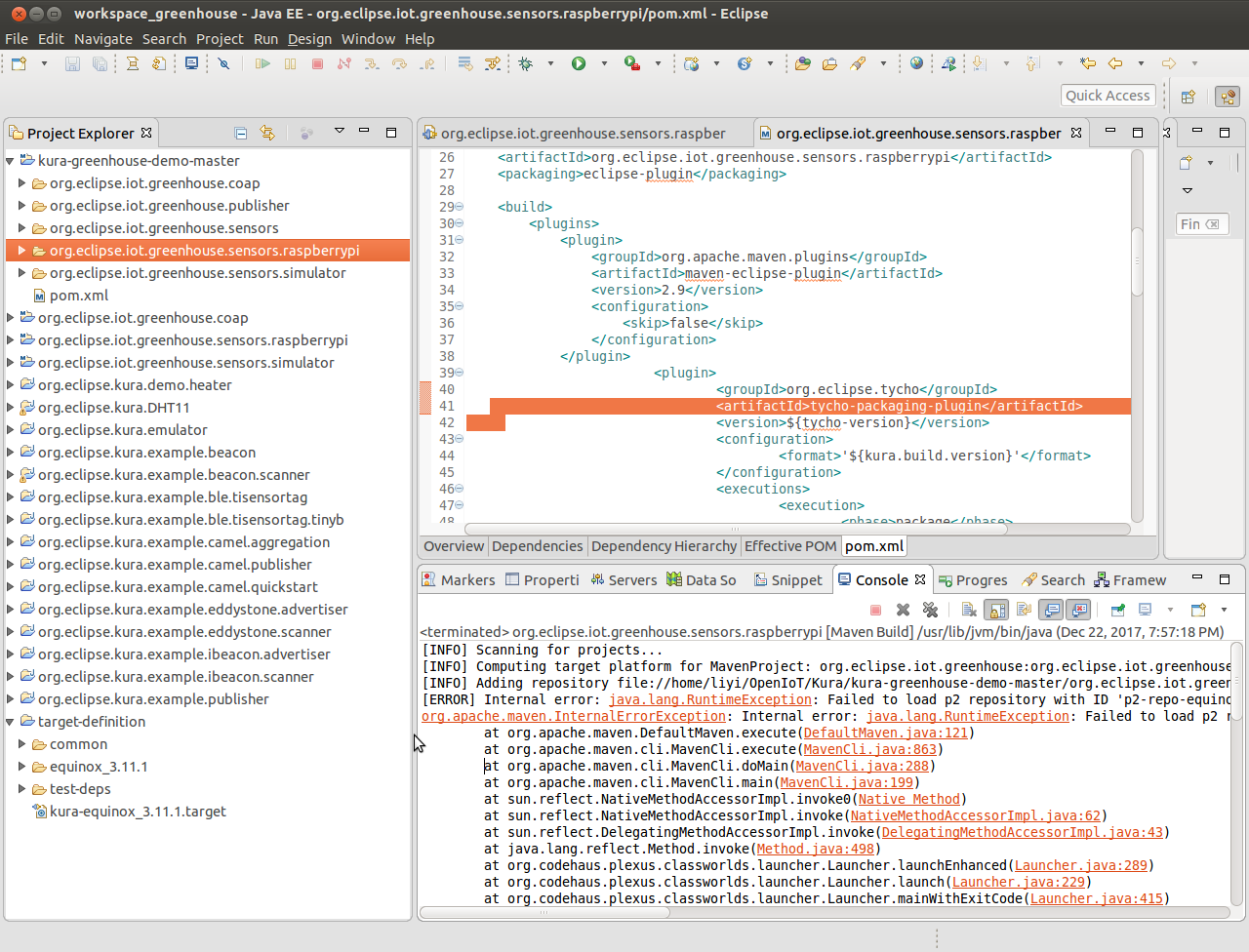Collapse the kura-greenhouse-demo-master project
The image size is (1249, 952).
[x=11, y=161]
